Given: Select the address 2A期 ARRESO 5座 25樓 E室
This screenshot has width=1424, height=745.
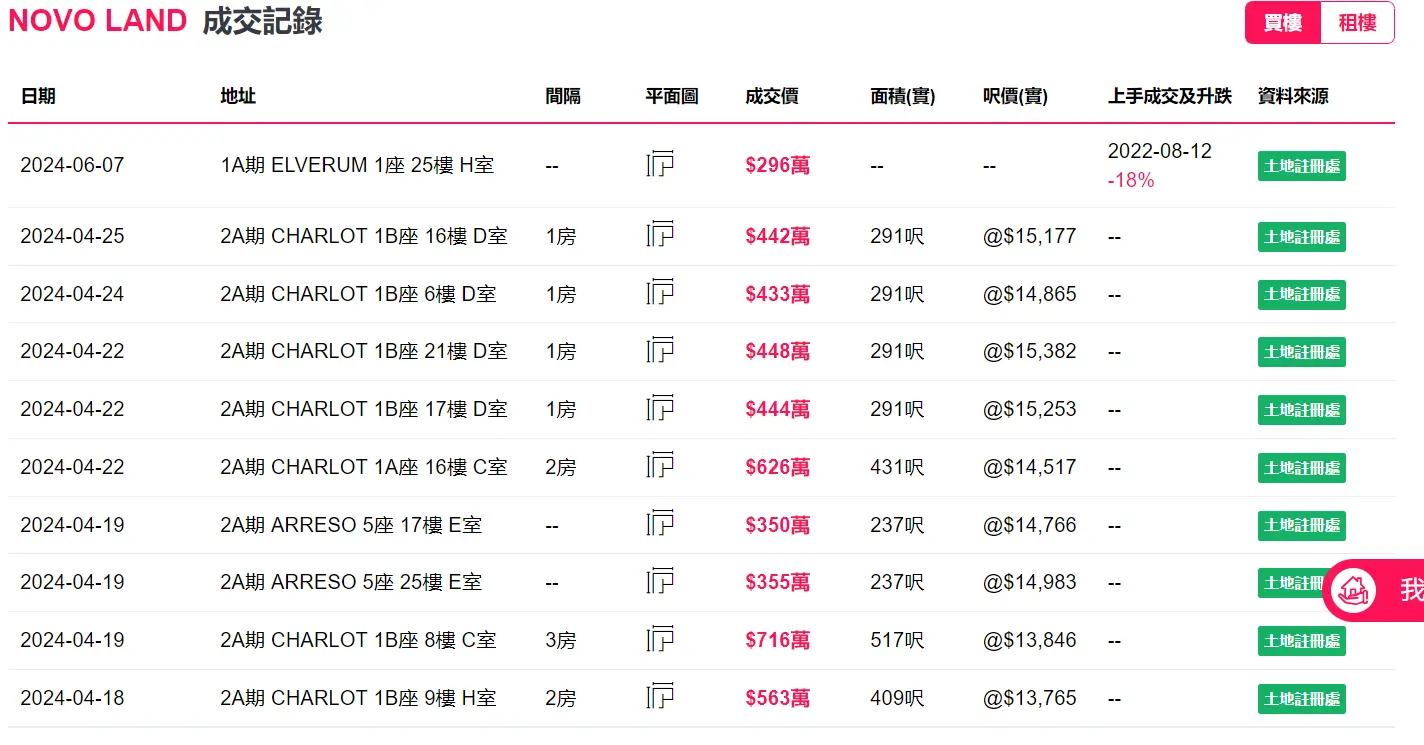Looking at the screenshot, I should [x=351, y=582].
